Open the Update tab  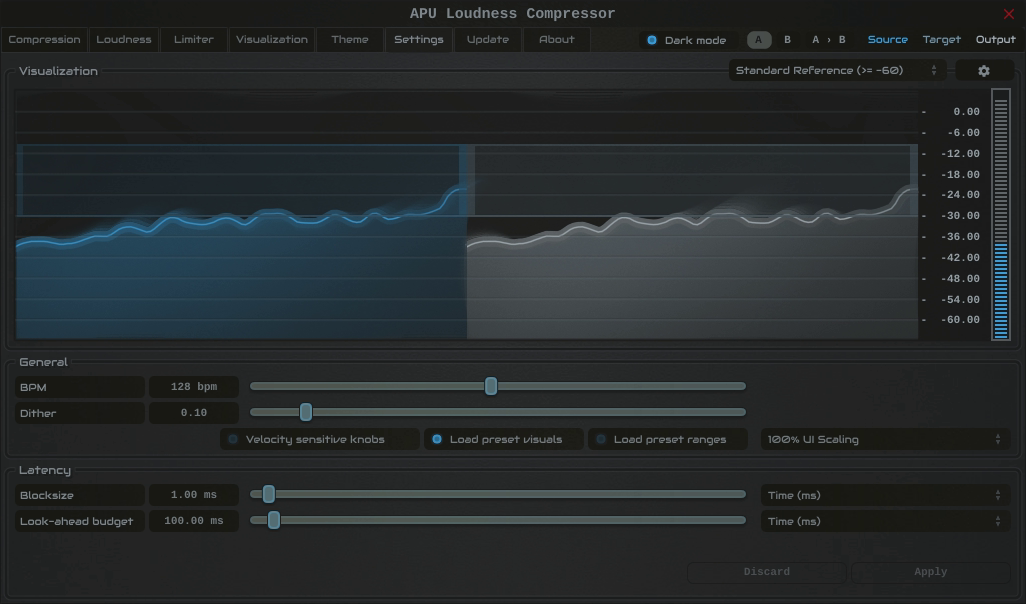point(487,40)
